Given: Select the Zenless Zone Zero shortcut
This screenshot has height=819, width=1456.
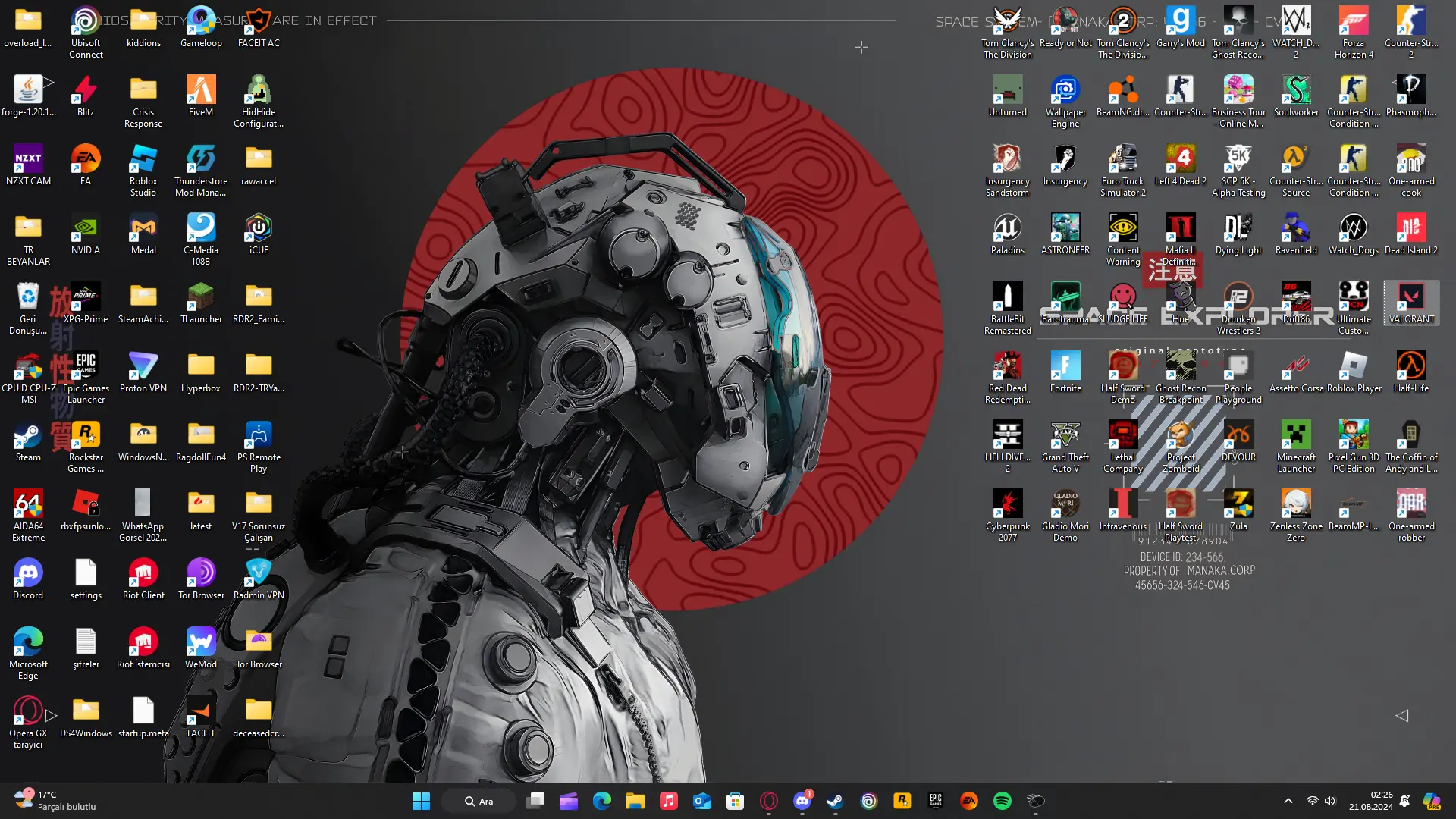Looking at the screenshot, I should pyautogui.click(x=1296, y=515).
